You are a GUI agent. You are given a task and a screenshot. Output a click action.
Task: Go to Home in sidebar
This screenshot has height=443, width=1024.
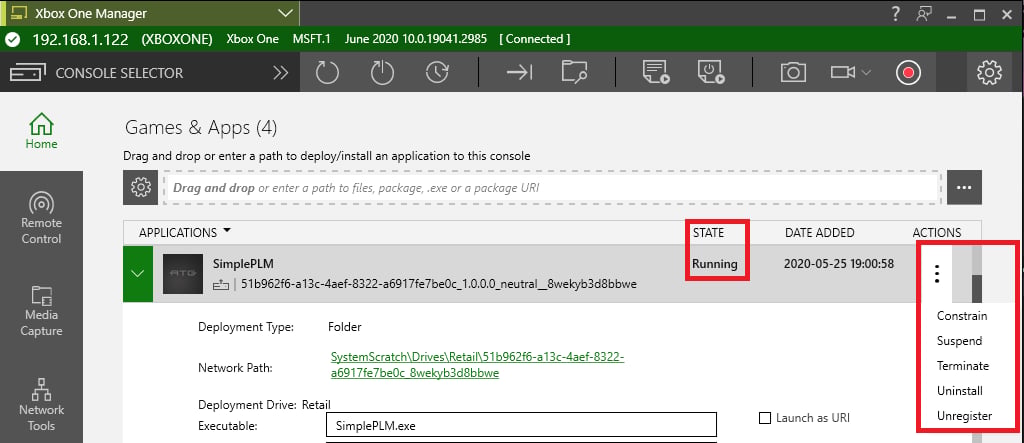41,131
